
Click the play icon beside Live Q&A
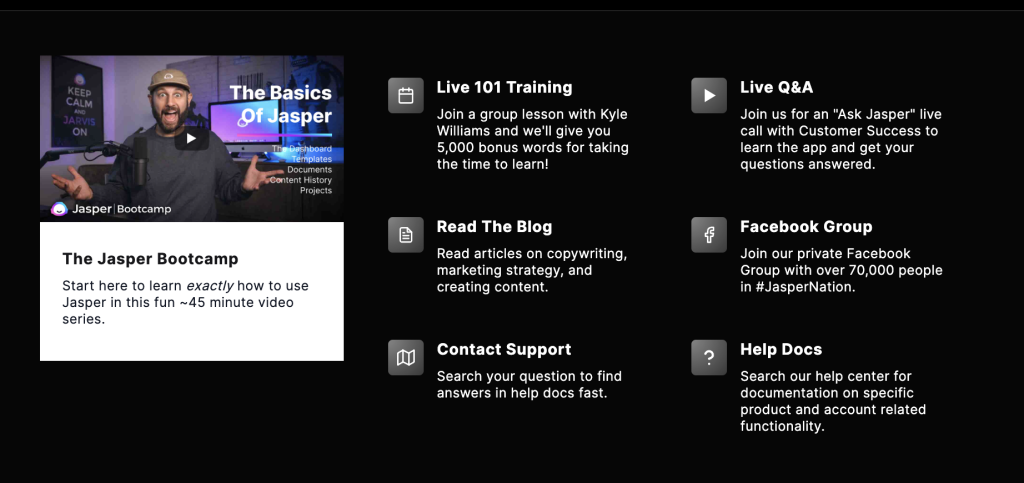tap(709, 95)
